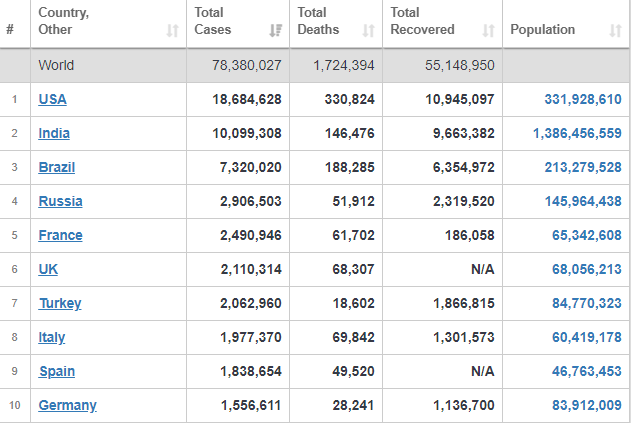Select the World totals row
Screen dimensions: 631x423
pyautogui.click(x=315, y=65)
